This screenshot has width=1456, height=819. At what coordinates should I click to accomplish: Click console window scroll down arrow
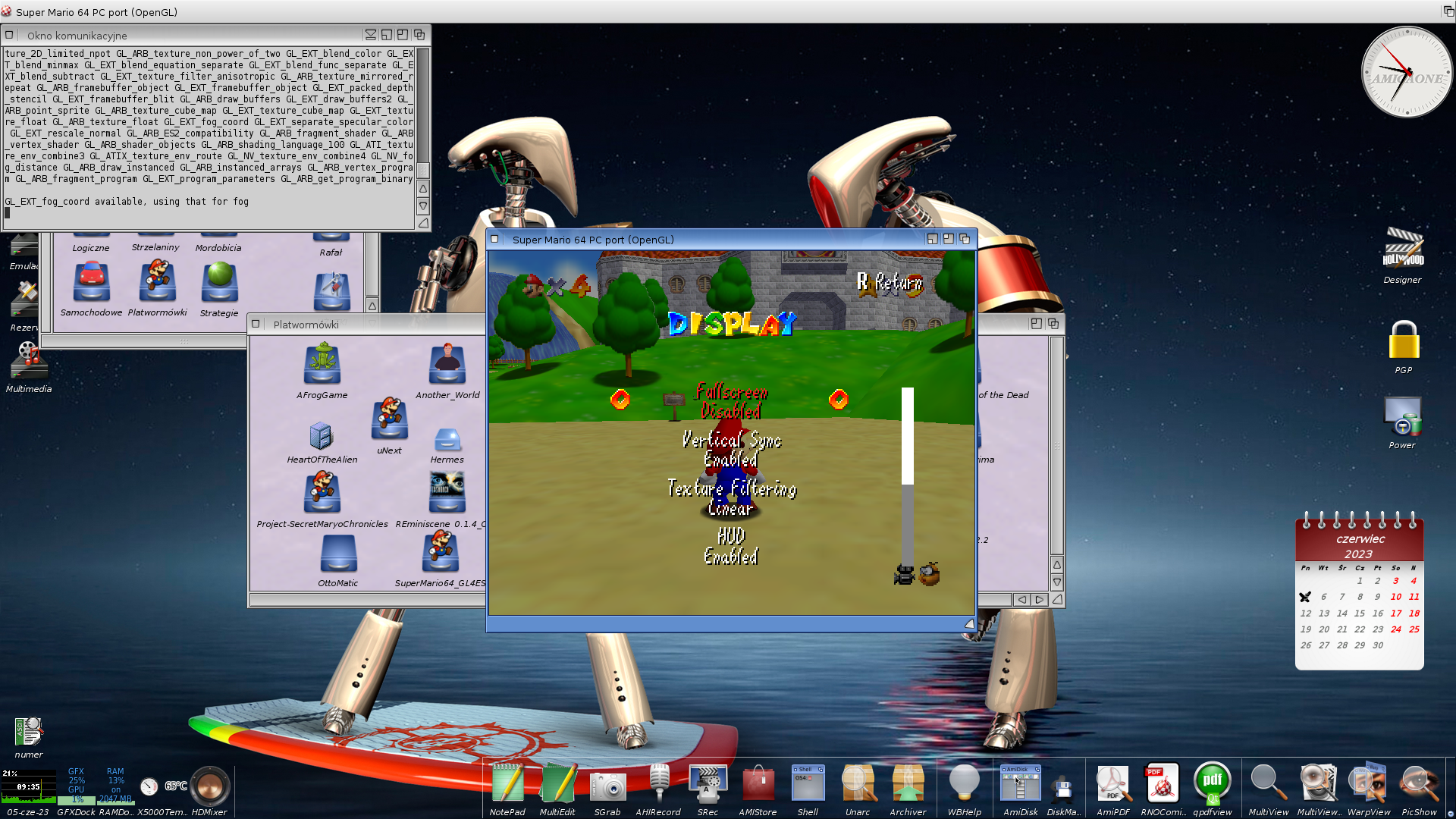[x=423, y=206]
